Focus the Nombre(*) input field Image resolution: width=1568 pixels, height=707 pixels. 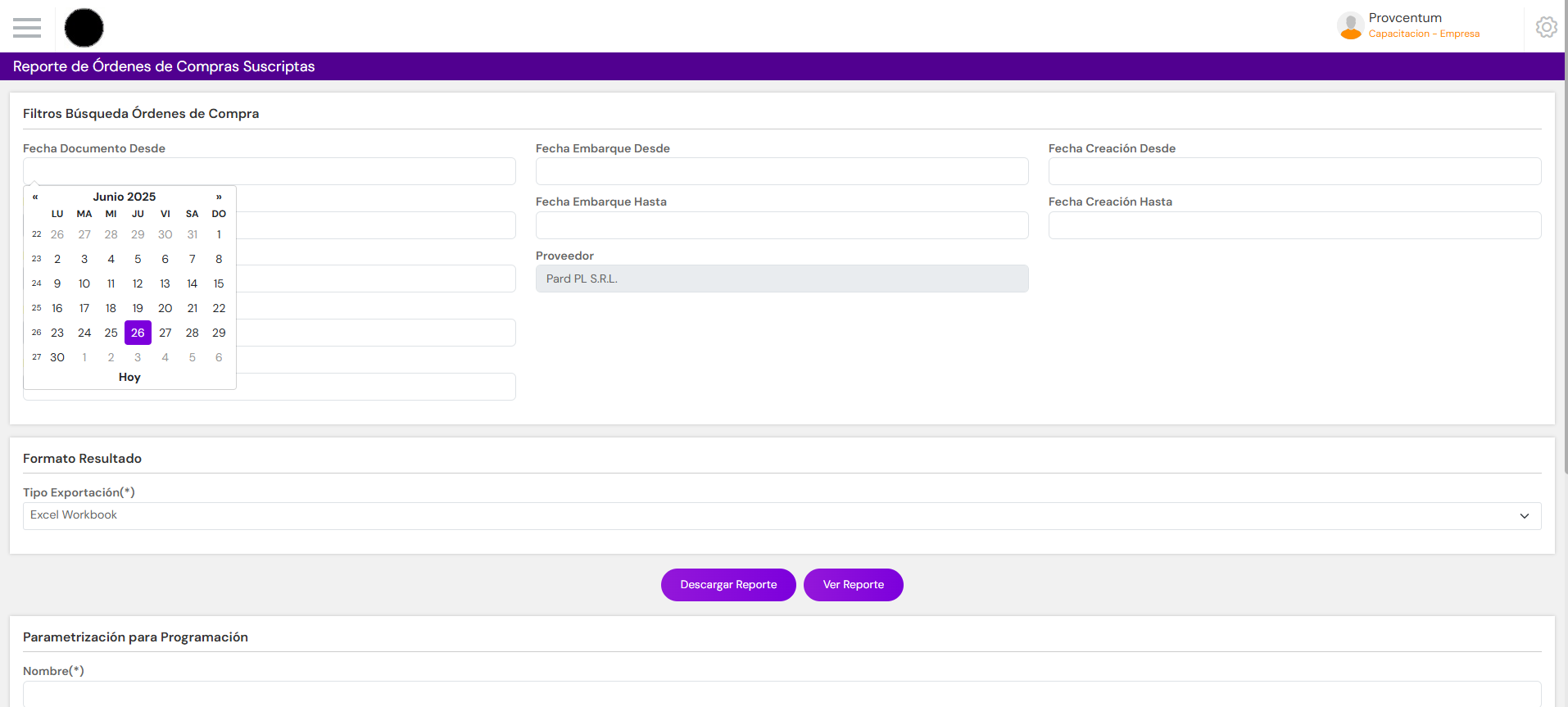coord(782,694)
